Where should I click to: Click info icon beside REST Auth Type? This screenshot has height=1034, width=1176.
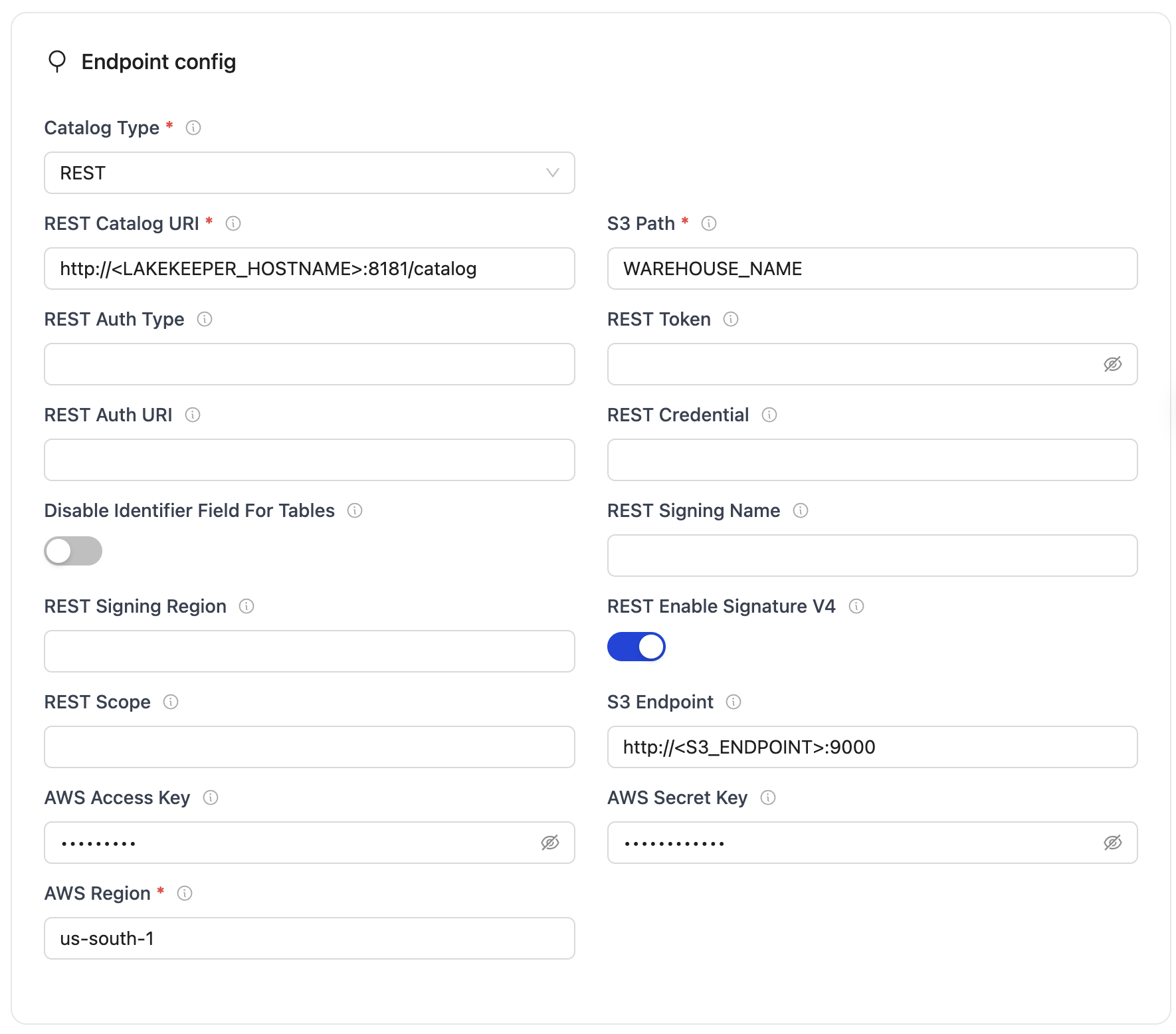205,319
